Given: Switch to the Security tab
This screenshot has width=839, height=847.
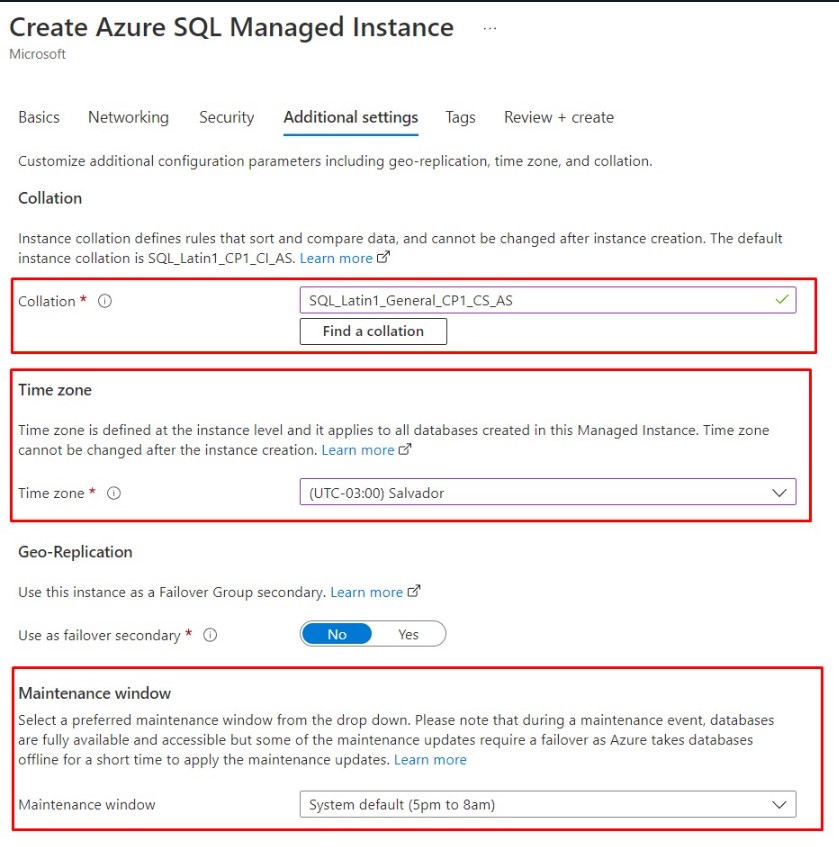Looking at the screenshot, I should click(226, 117).
